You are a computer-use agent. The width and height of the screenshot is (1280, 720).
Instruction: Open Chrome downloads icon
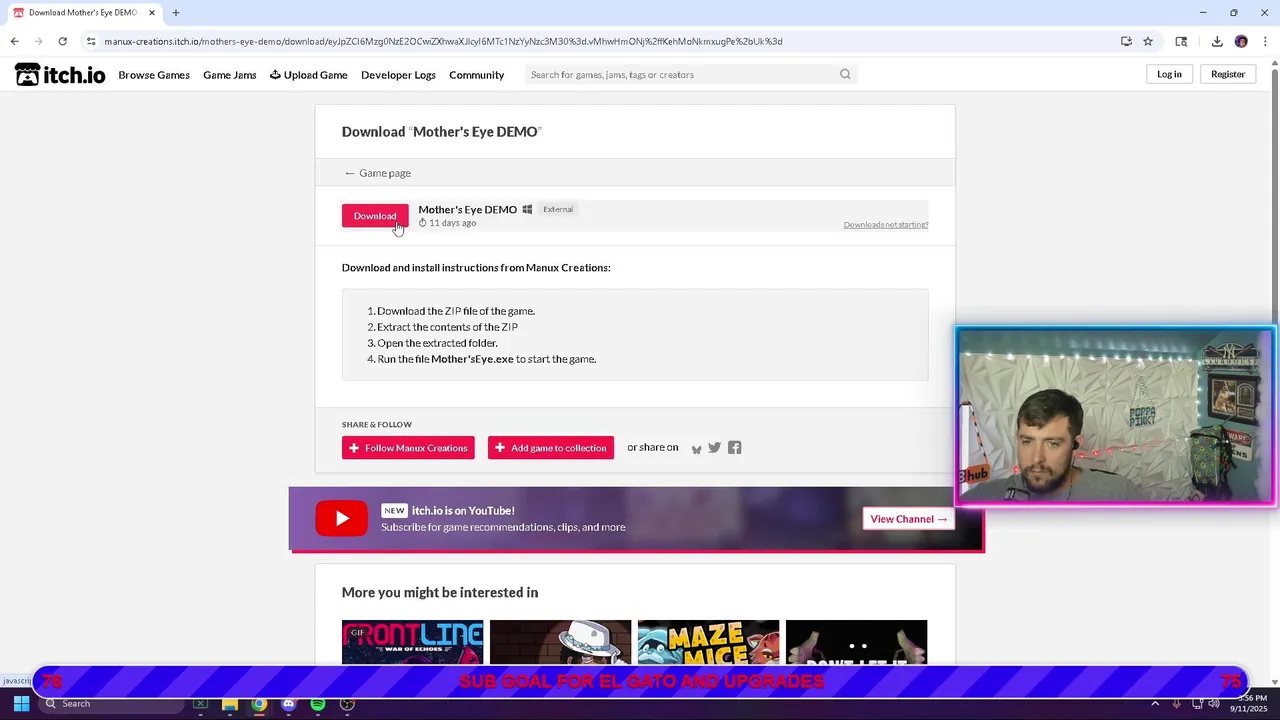pos(1217,41)
